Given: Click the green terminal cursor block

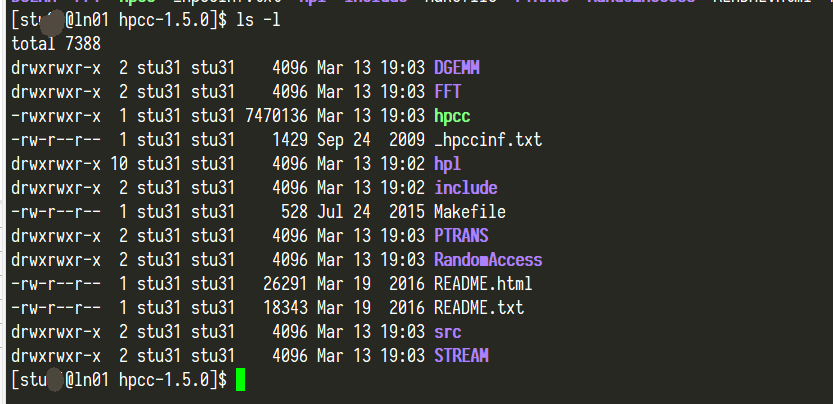Looking at the screenshot, I should [239, 380].
